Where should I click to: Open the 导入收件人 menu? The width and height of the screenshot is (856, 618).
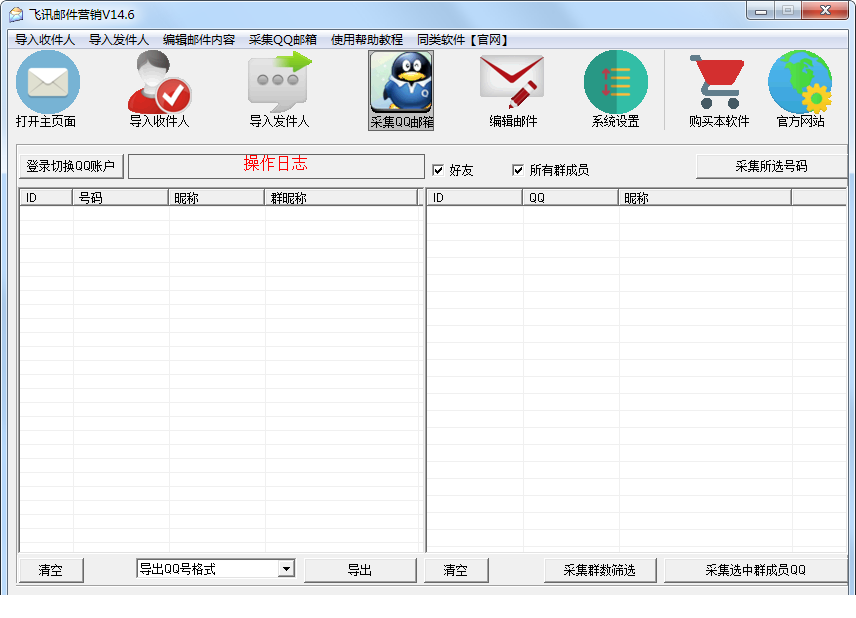45,40
